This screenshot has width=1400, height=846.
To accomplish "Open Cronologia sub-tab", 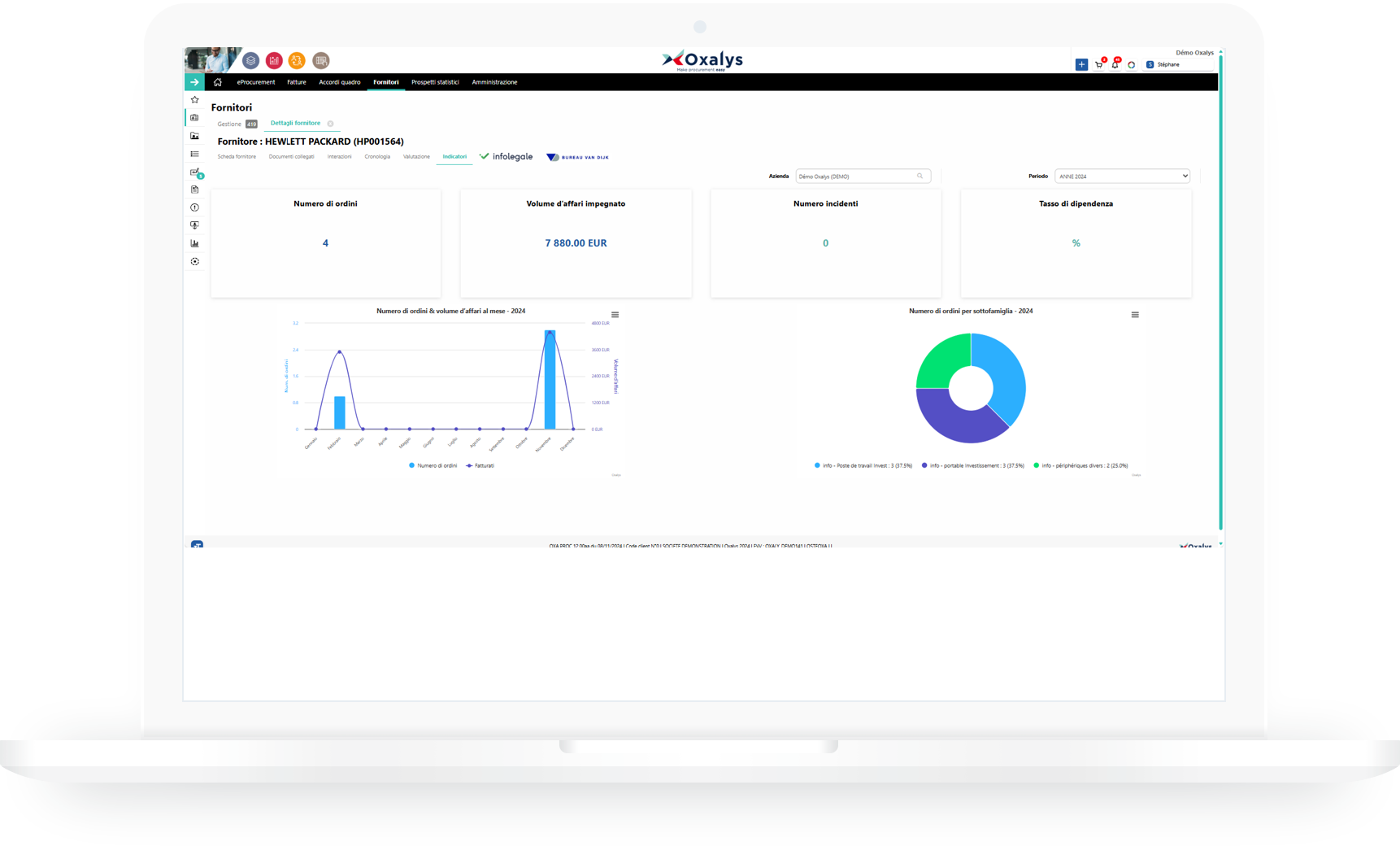I will tap(377, 157).
